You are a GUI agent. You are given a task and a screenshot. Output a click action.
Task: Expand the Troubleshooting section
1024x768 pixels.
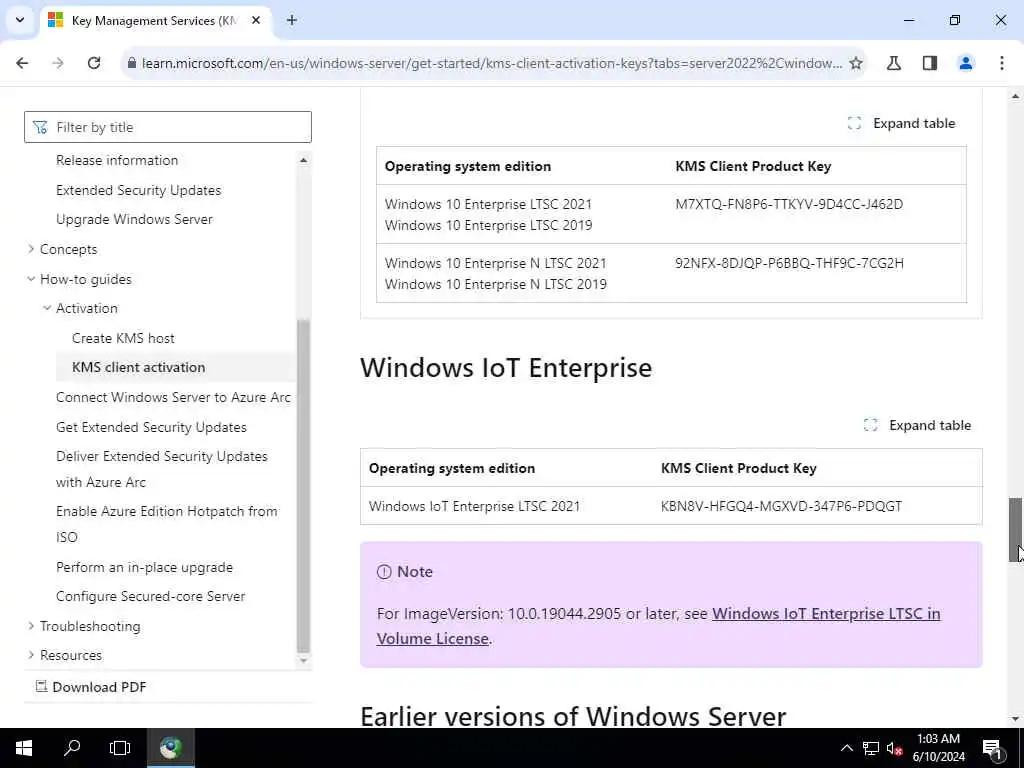coord(90,626)
